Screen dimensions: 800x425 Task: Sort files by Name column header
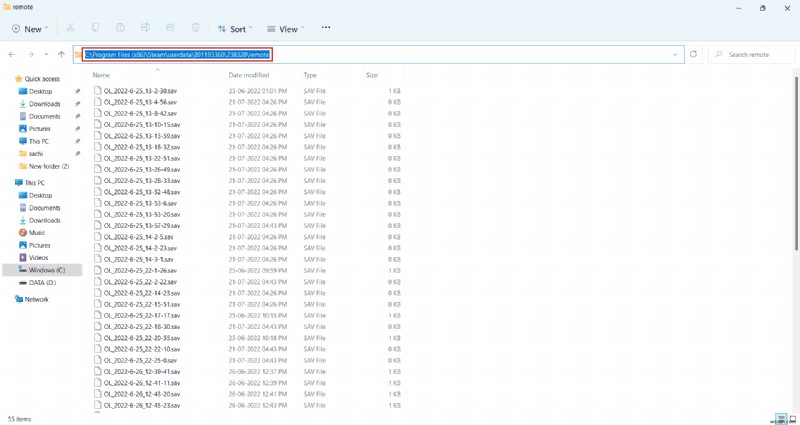click(101, 75)
